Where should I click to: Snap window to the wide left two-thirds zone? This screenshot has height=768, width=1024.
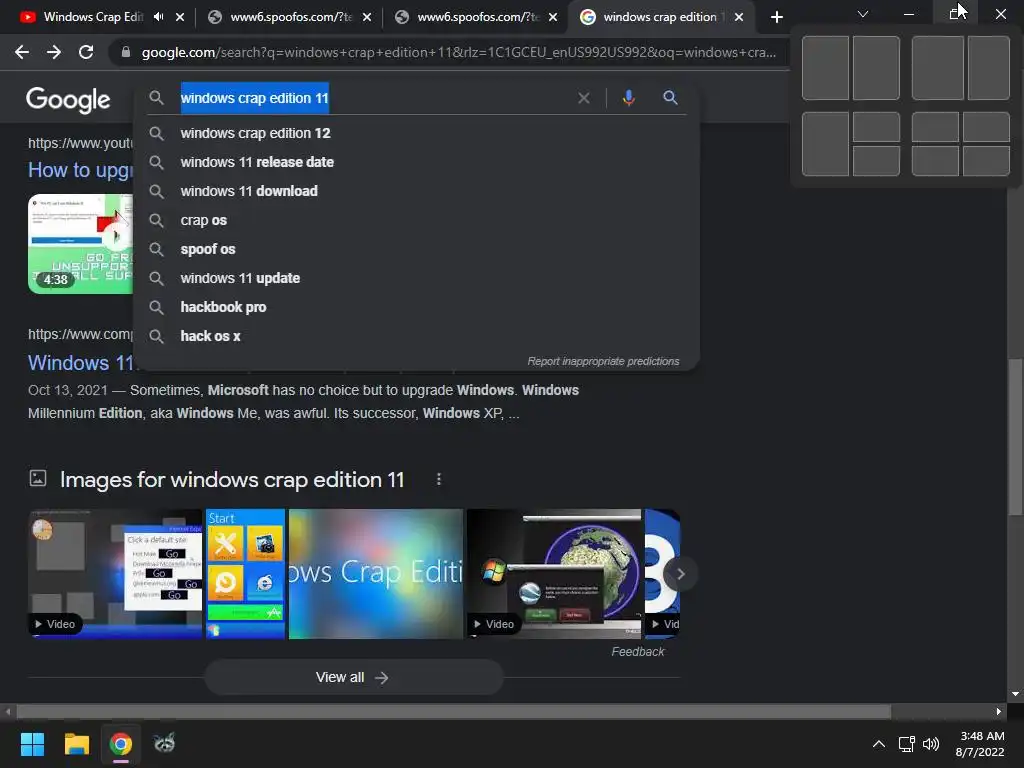click(x=937, y=68)
